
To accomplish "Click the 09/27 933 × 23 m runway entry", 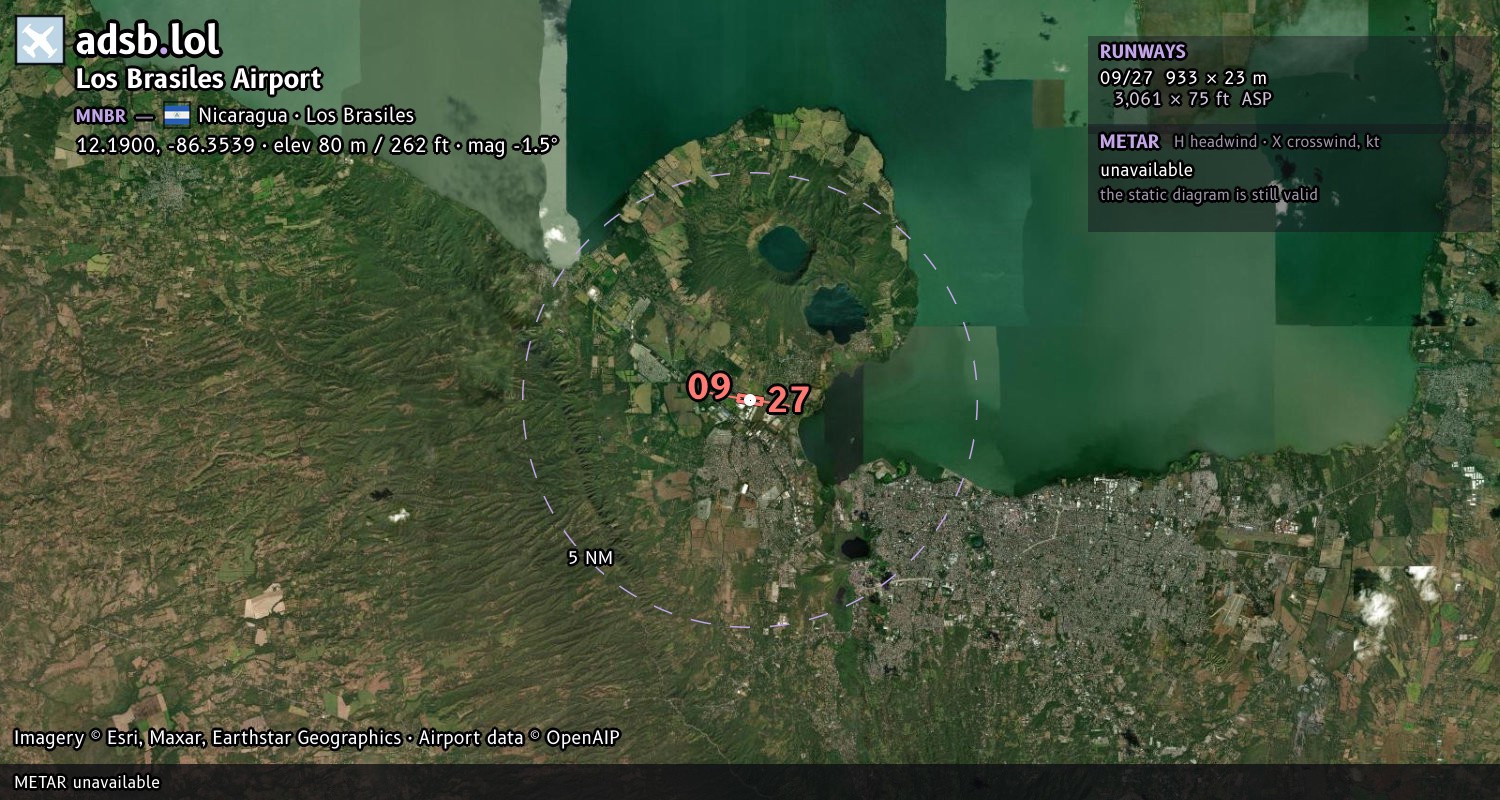I will click(x=1183, y=77).
